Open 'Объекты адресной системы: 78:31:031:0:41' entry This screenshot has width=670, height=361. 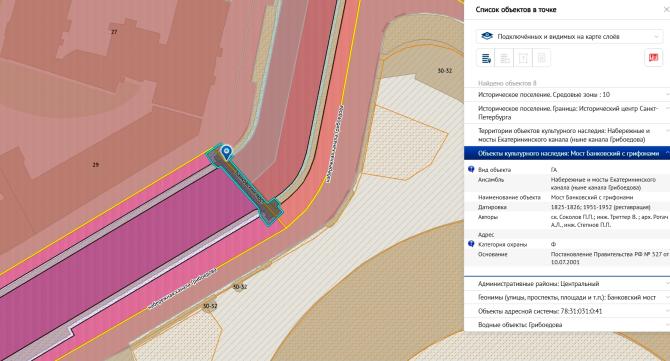pos(567,311)
